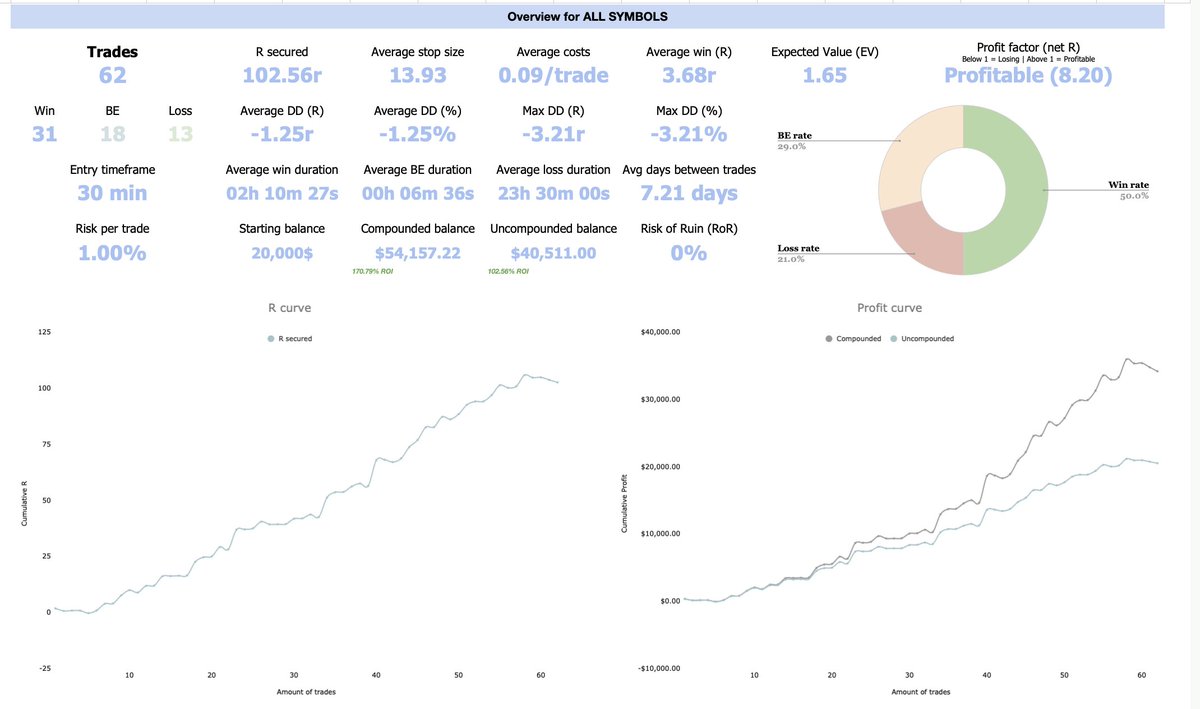Click the Win count value 31

[44, 133]
